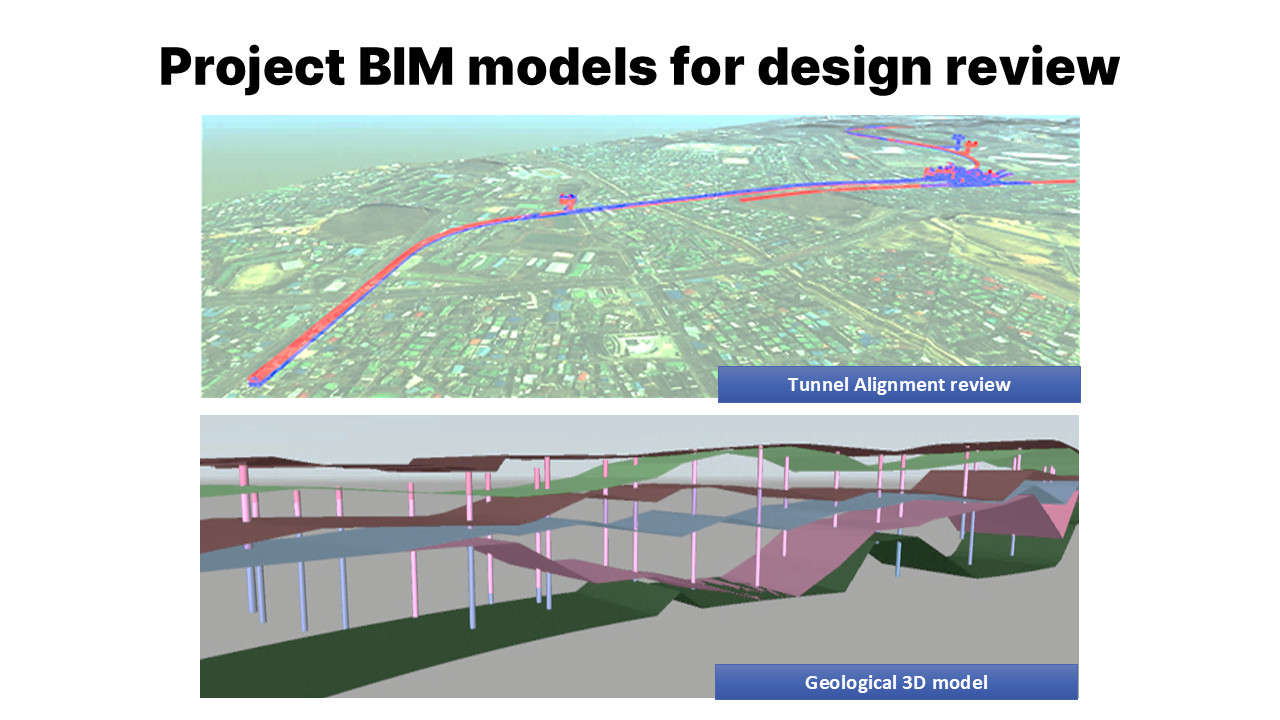This screenshot has height=720, width=1280.
Task: Click the tunnel's lower-left end on the map
Action: [x=258, y=379]
